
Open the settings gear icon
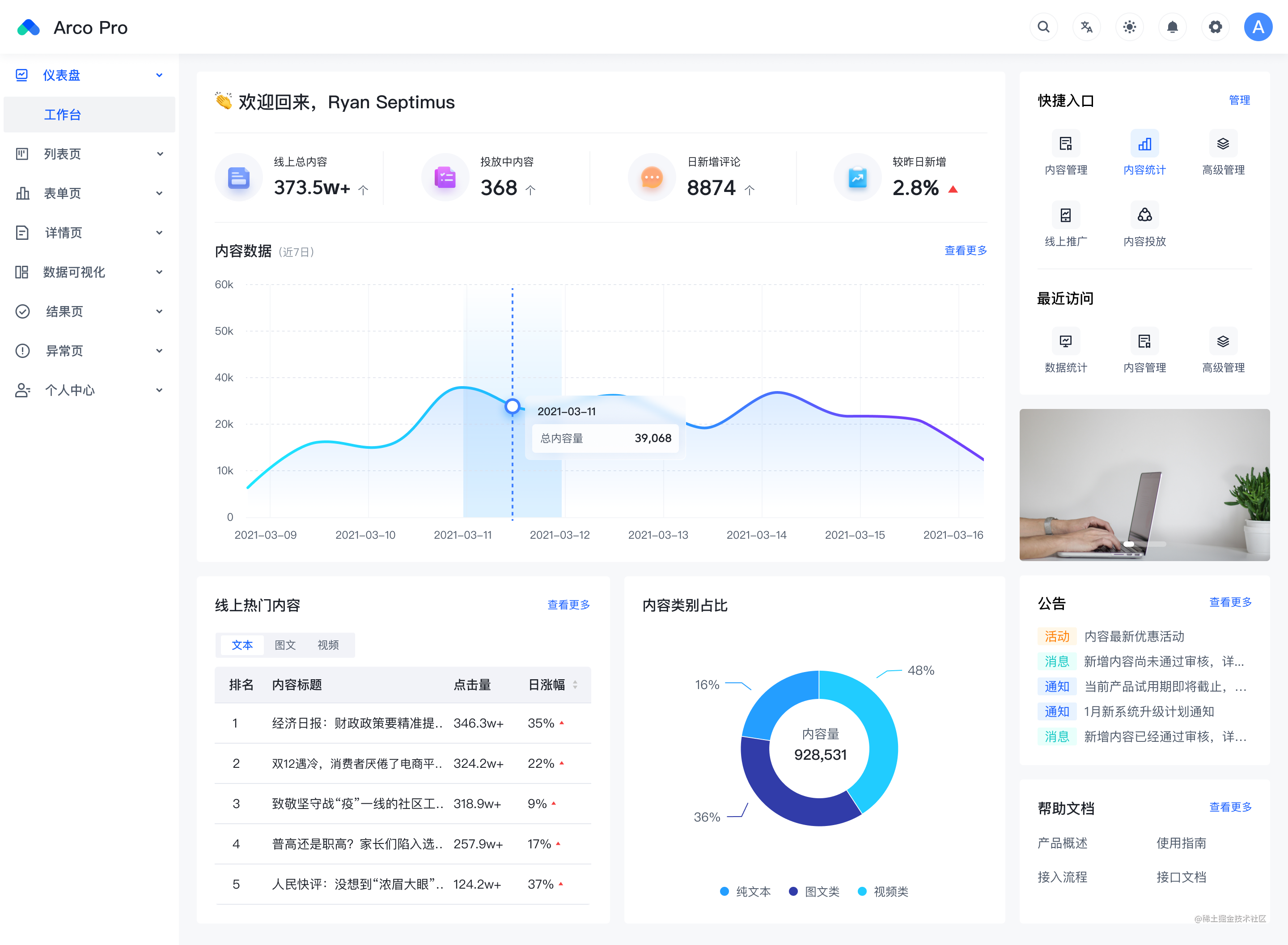tap(1216, 27)
